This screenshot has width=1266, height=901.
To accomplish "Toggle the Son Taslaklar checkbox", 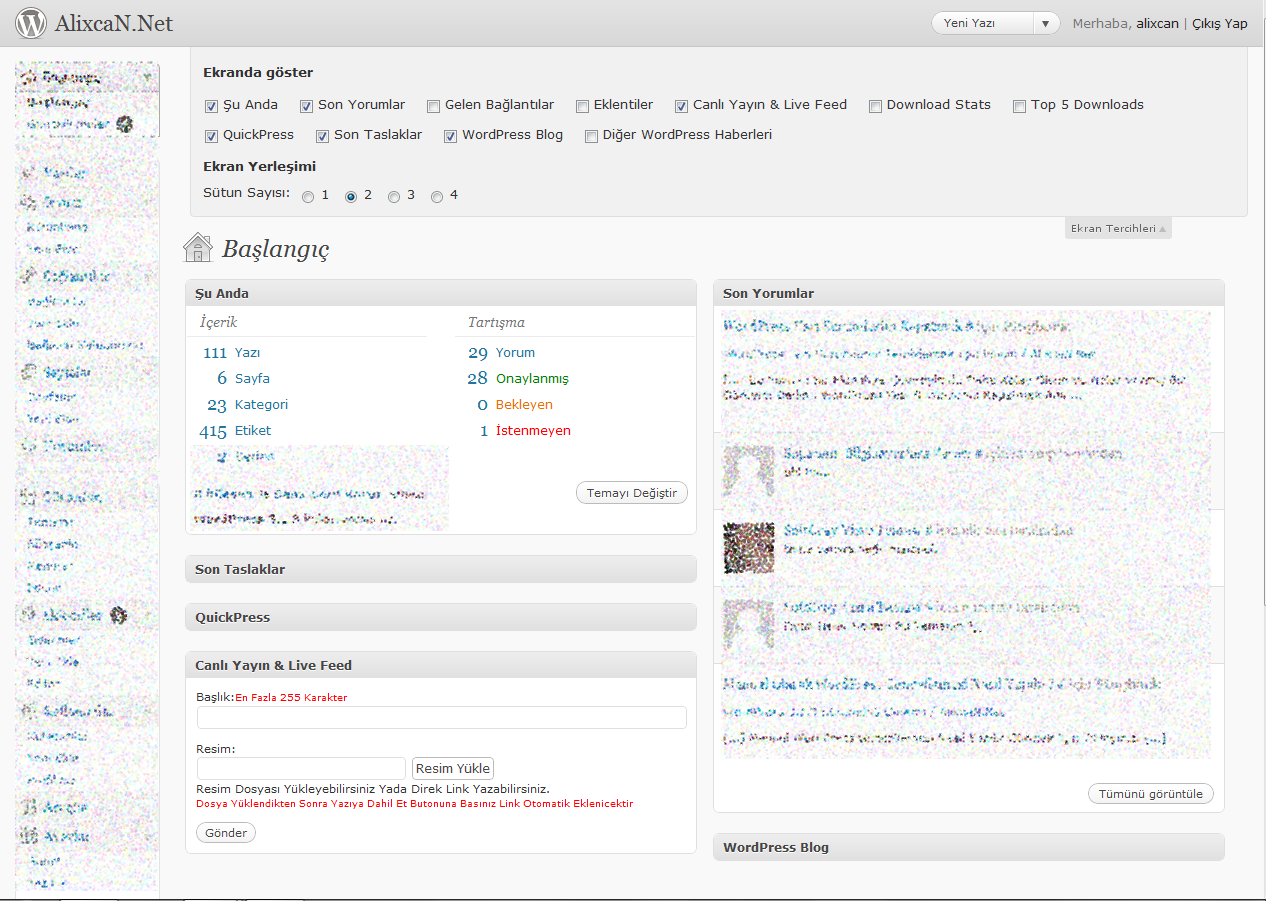I will coord(322,136).
